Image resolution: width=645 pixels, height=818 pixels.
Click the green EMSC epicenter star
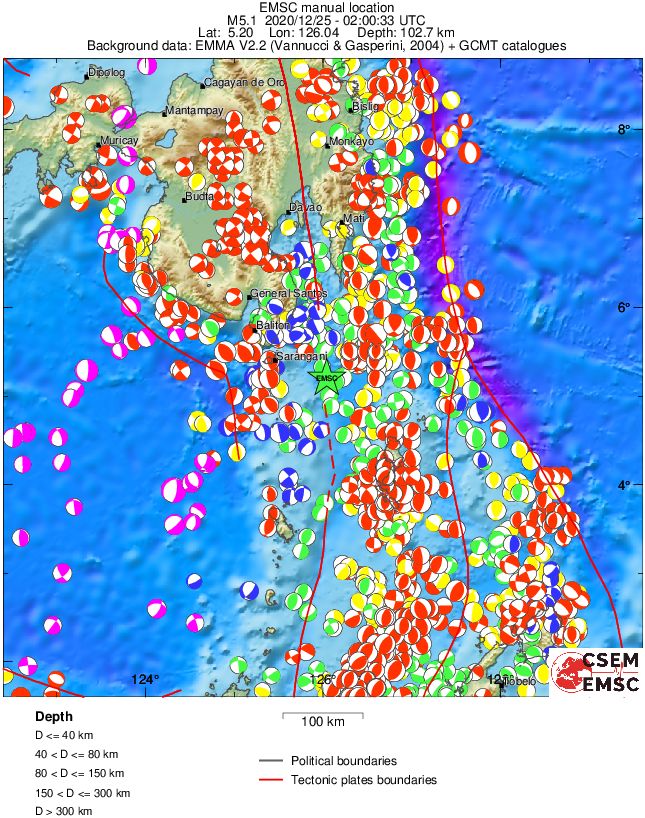327,378
